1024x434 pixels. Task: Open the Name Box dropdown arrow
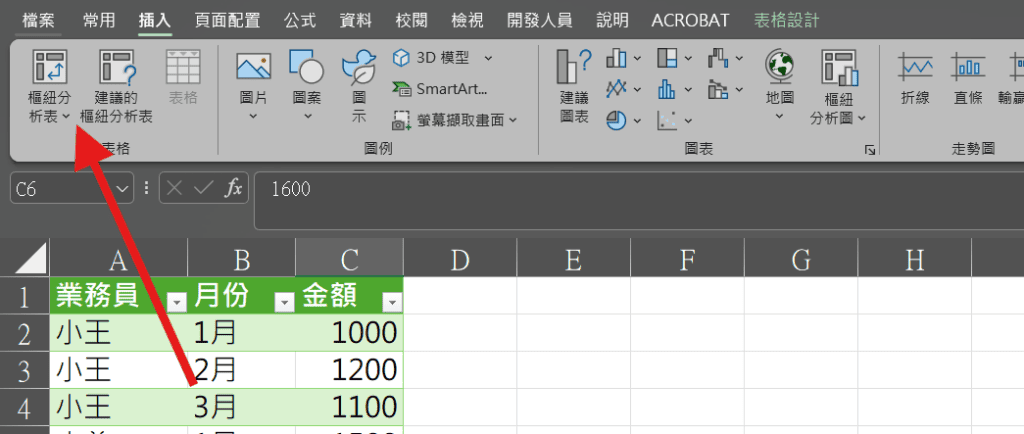pos(123,188)
